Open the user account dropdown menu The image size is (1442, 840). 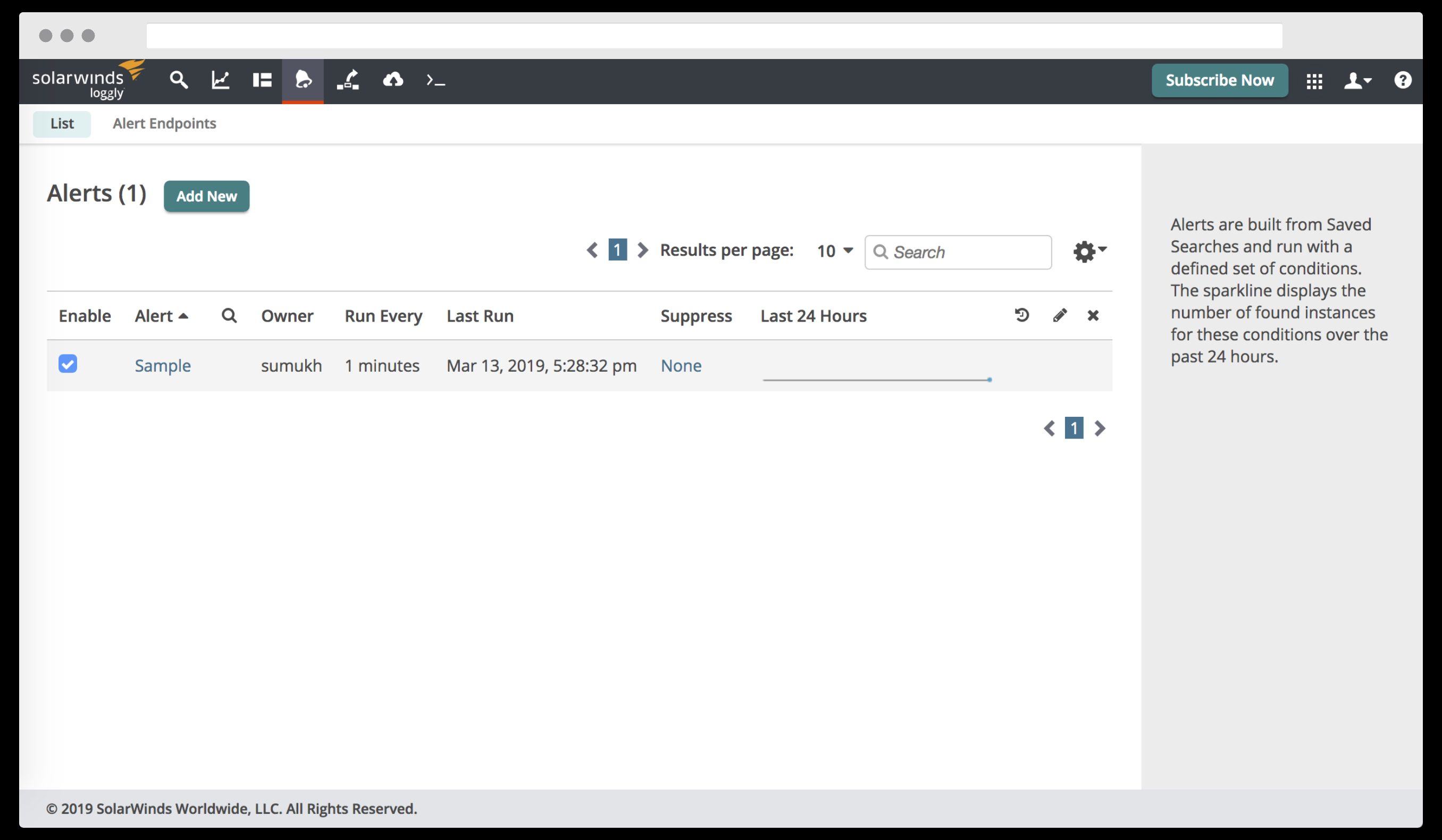(1357, 81)
